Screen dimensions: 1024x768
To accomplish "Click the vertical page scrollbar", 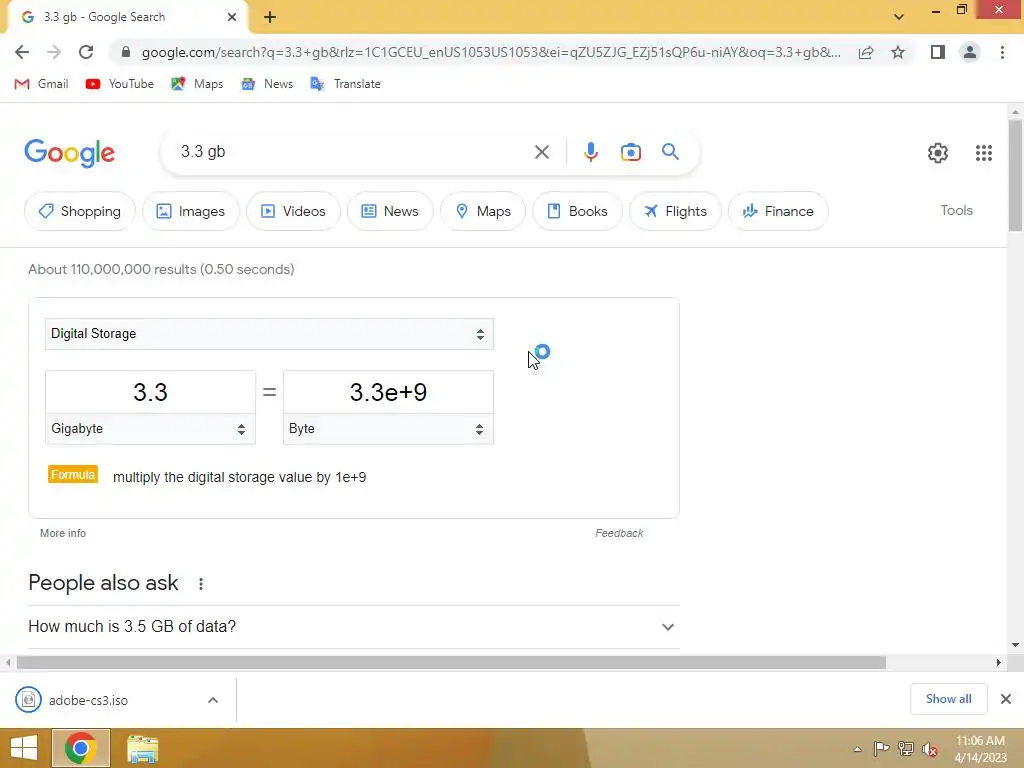I will pos(1015,176).
